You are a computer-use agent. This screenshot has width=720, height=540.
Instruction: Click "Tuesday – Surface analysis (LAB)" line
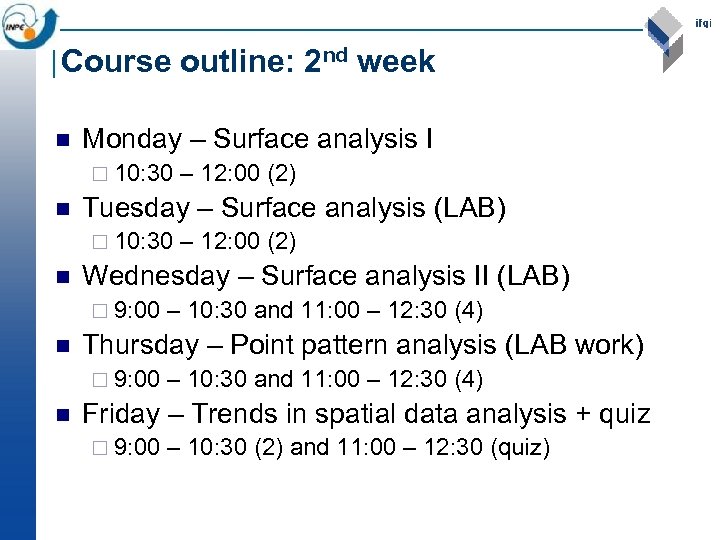click(x=294, y=207)
